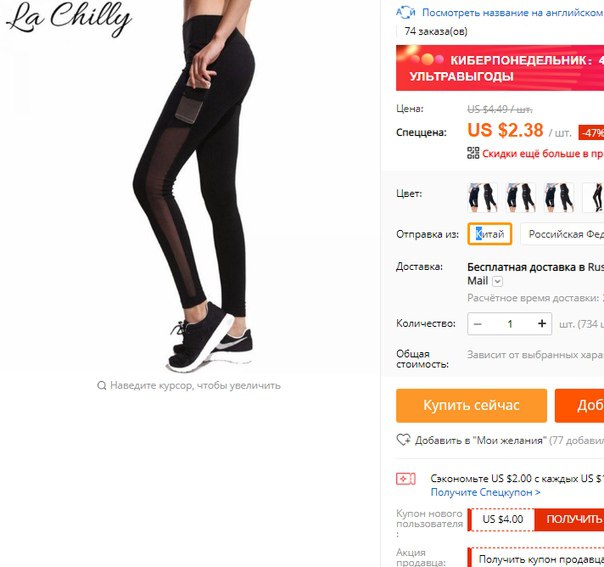
Task: Open the Получите Спецкупон link
Action: click(485, 492)
